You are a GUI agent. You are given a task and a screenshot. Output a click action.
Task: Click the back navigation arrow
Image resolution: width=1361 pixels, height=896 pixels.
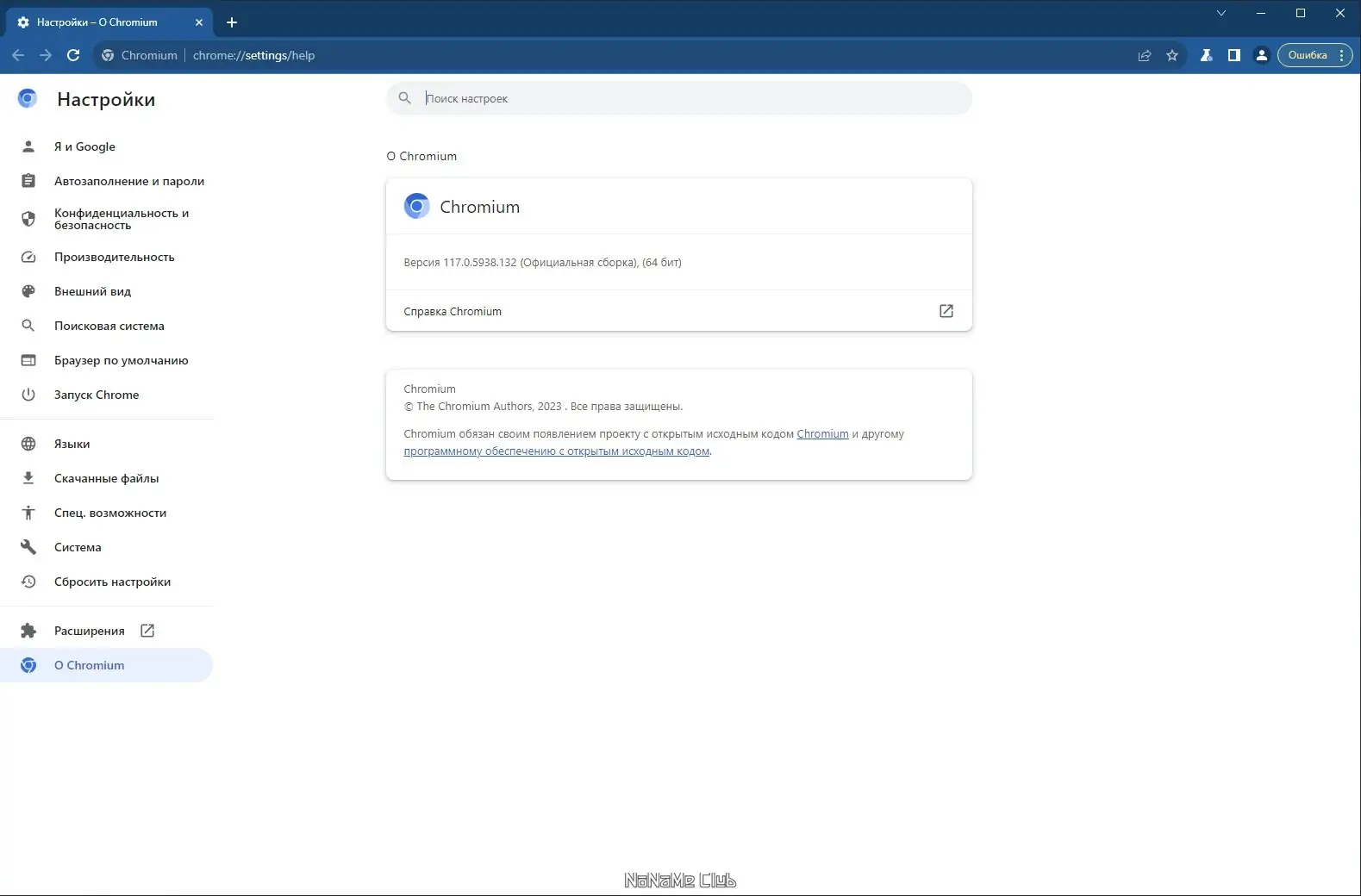(18, 55)
